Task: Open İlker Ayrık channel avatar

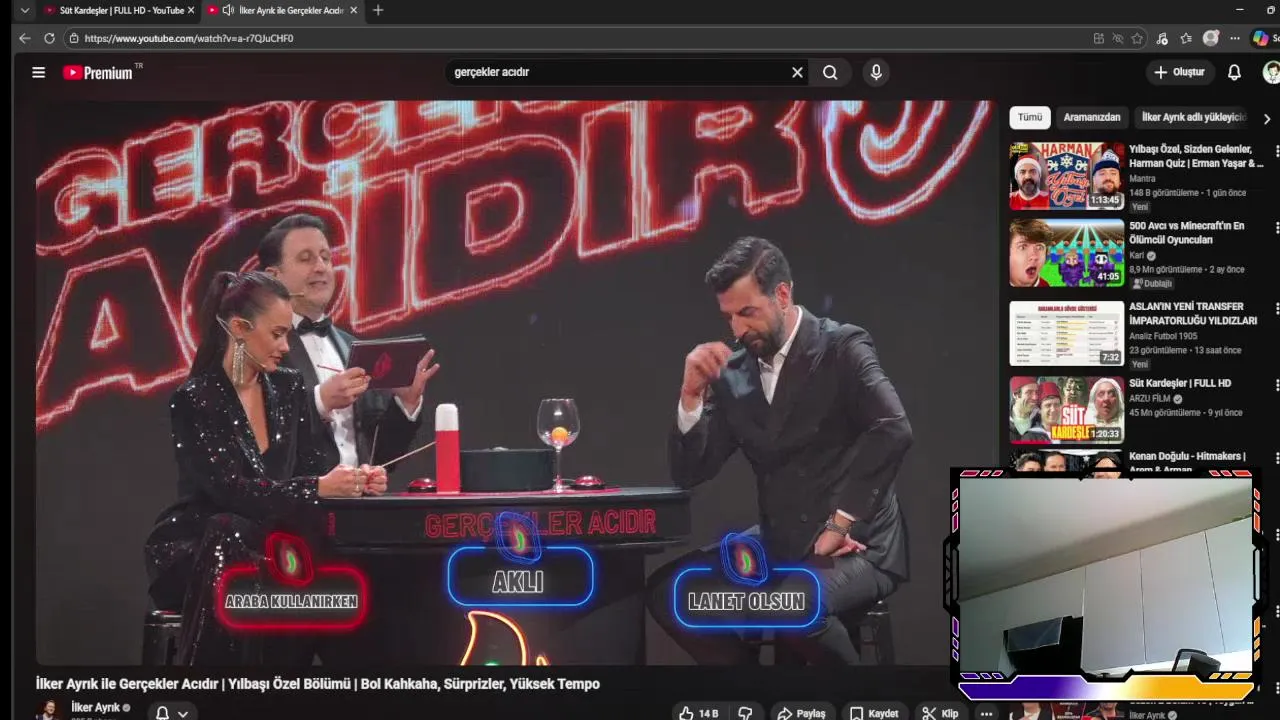Action: tap(47, 710)
